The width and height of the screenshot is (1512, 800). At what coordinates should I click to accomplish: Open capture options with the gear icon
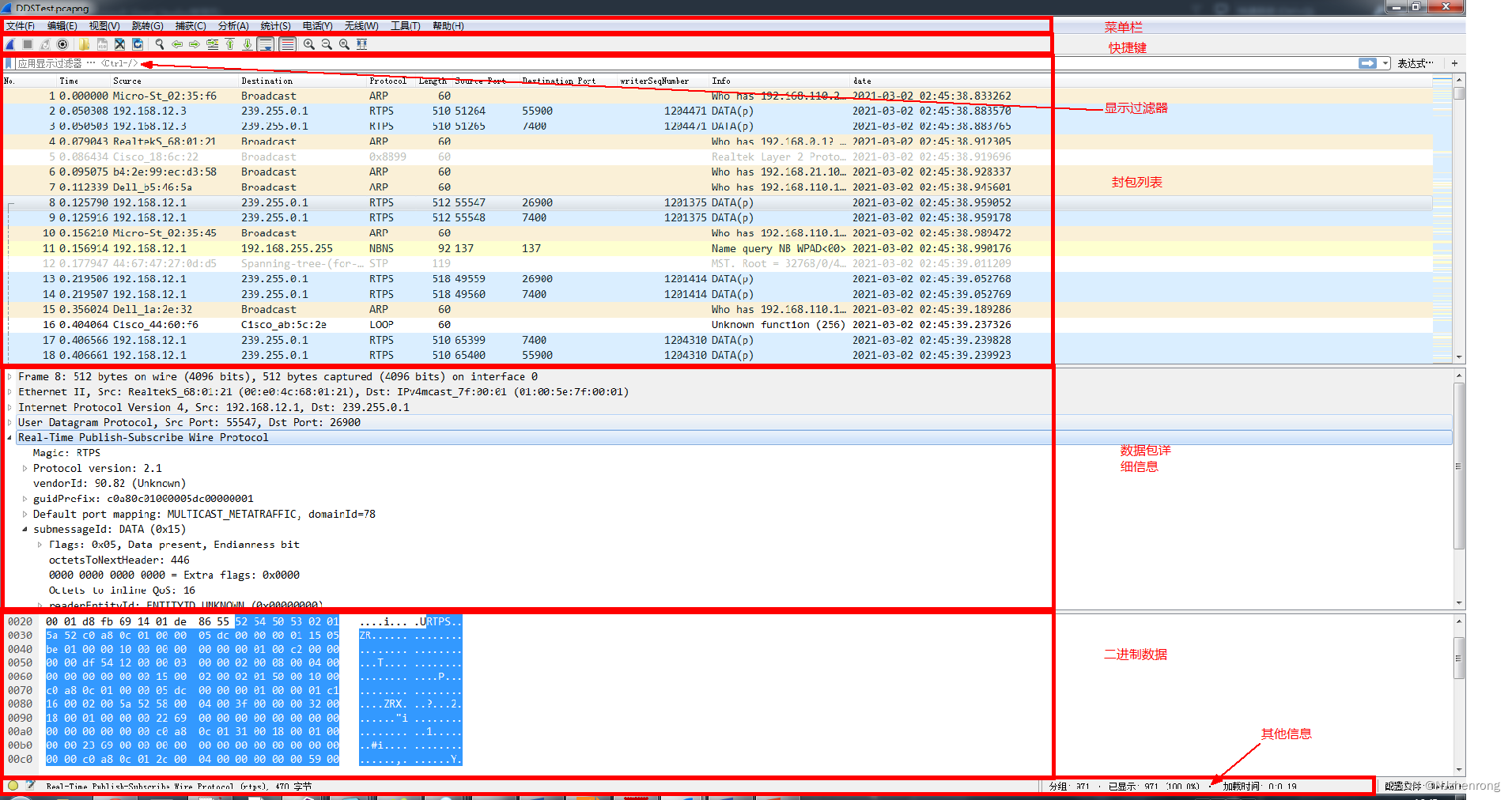point(63,44)
